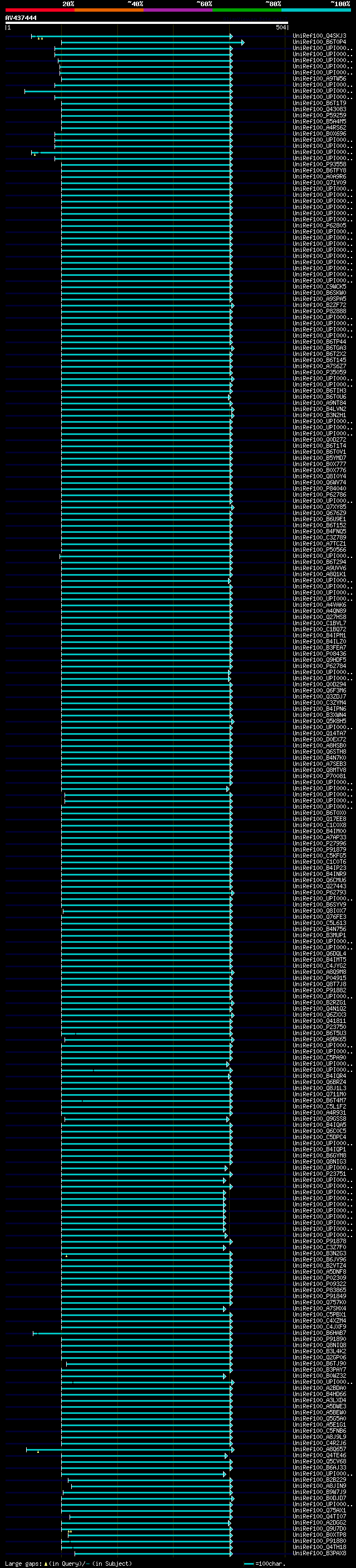Open subject UniRef100_B0WZ32
Image resolution: width=356 pixels, height=1568 pixels.
(x=319, y=1376)
